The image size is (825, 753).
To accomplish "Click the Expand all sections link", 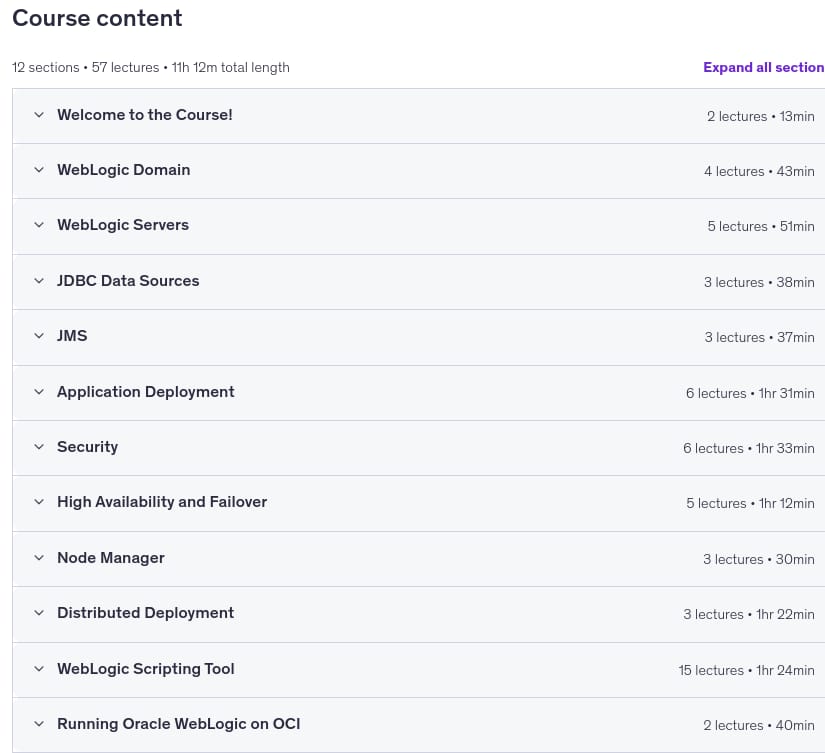I will pos(764,67).
